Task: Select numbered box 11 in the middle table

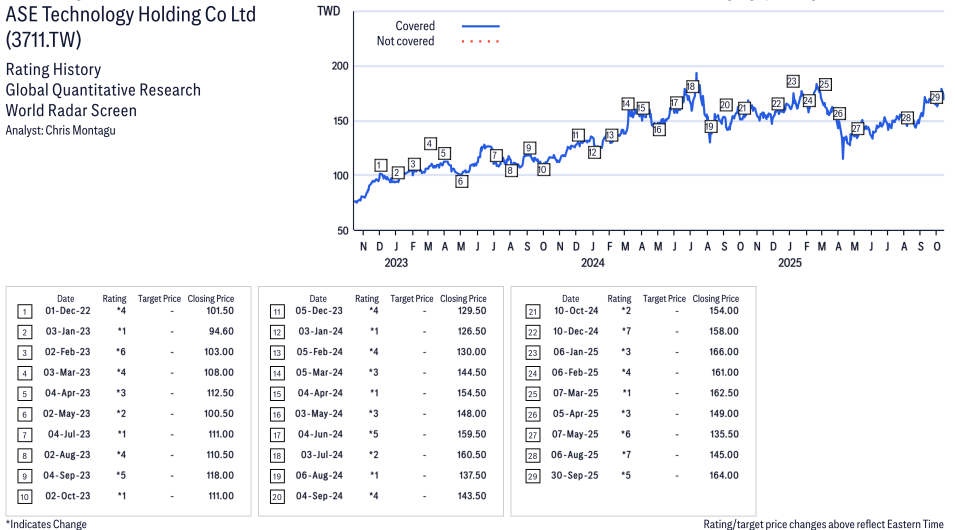Action: pyautogui.click(x=276, y=311)
